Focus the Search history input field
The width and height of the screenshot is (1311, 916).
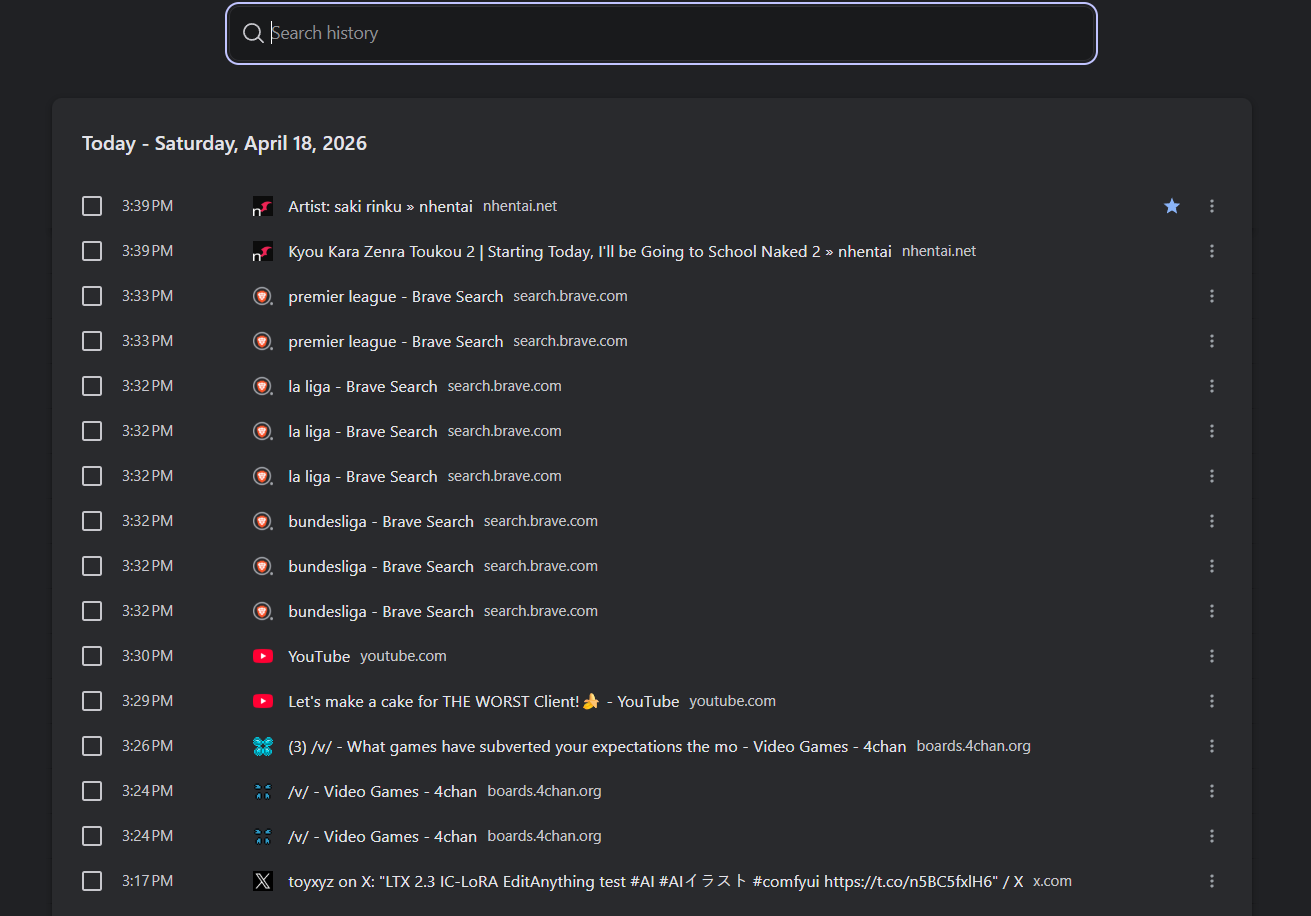point(661,34)
